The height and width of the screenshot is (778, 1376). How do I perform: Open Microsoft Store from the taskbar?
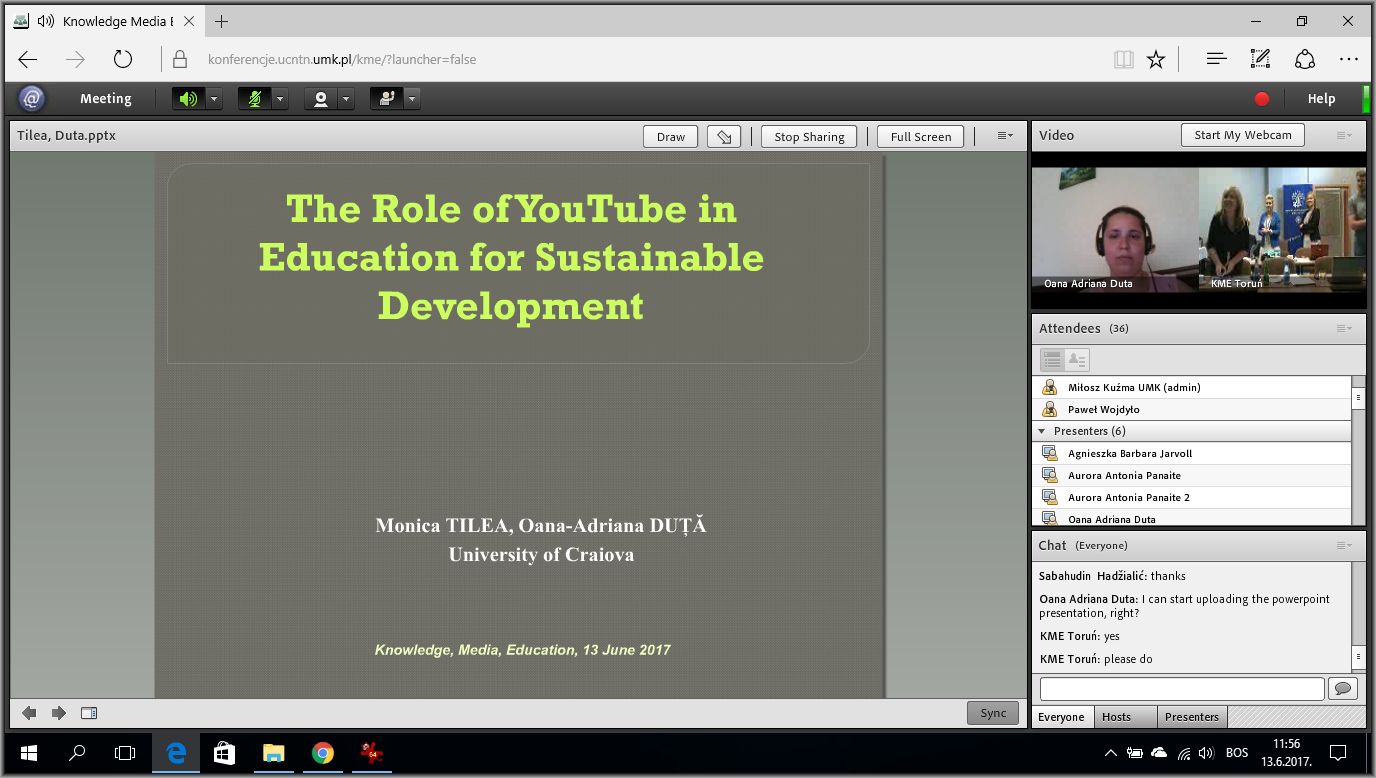225,753
